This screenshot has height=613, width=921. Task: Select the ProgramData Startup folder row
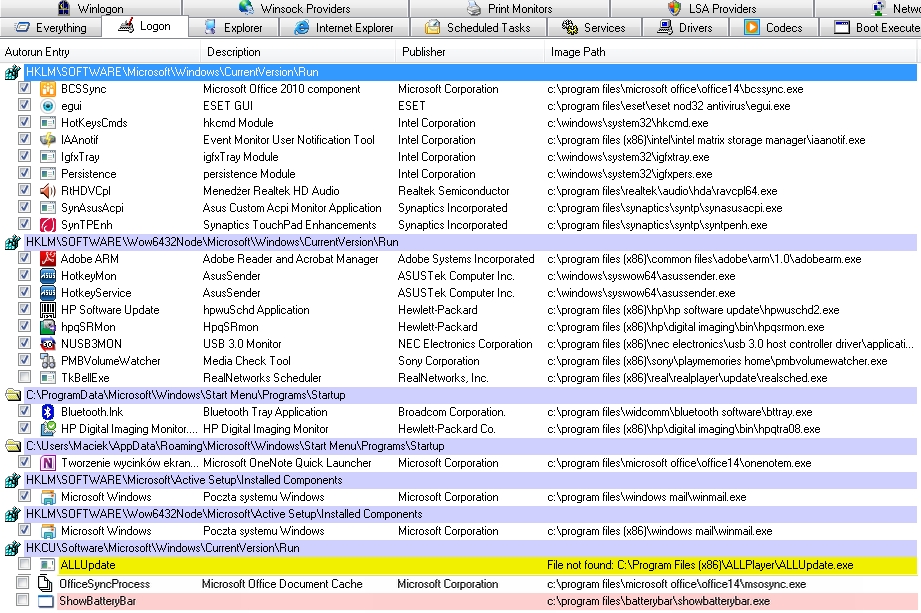pos(470,395)
